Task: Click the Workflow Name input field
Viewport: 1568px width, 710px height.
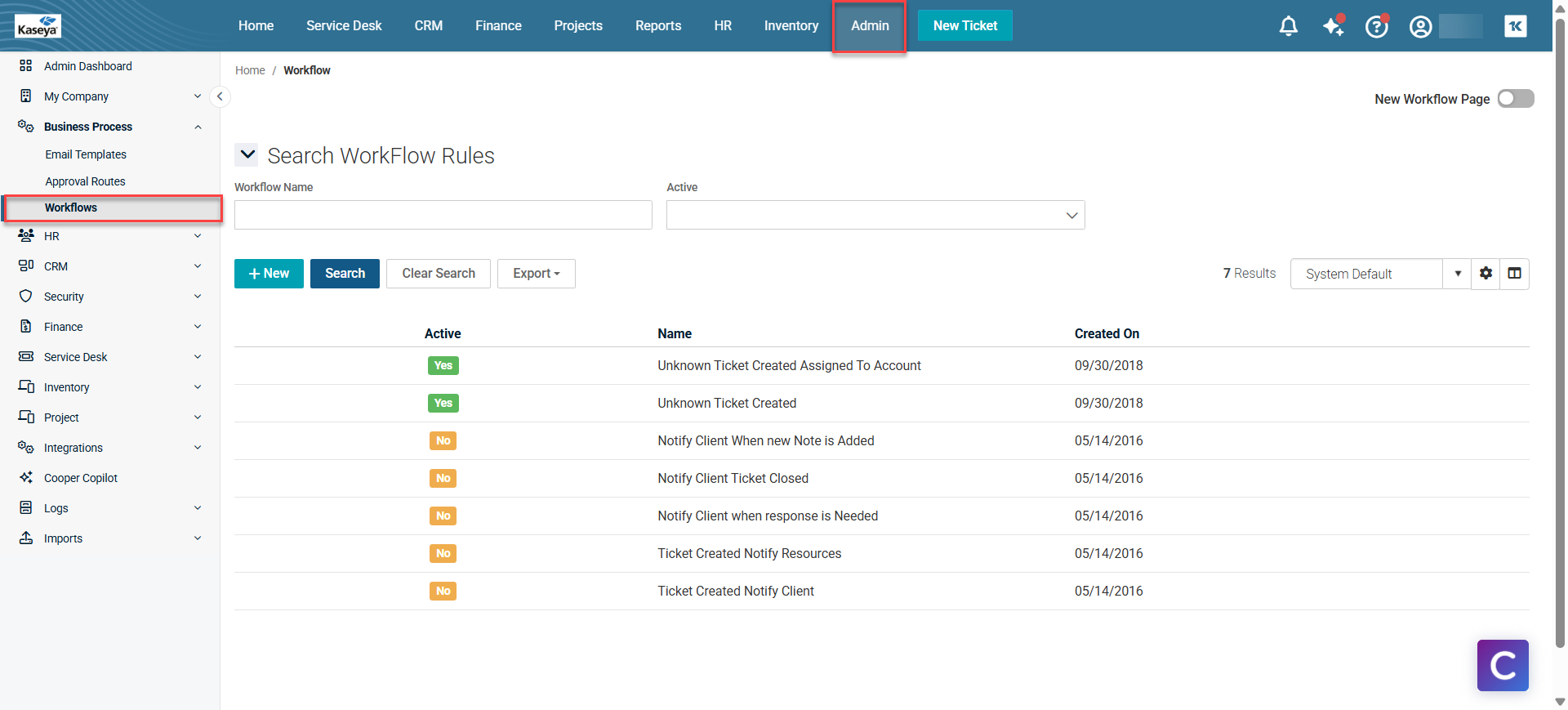Action: [443, 215]
